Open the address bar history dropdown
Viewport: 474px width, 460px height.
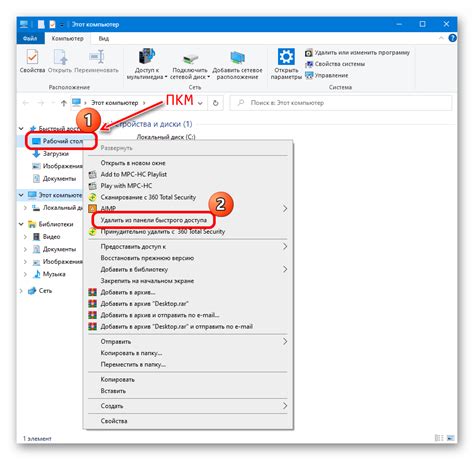pyautogui.click(x=200, y=103)
